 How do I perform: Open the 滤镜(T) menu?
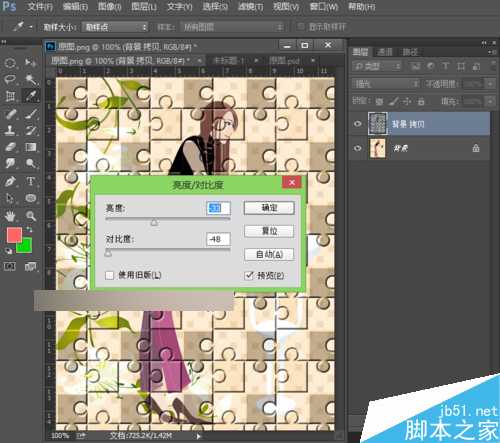coord(251,7)
